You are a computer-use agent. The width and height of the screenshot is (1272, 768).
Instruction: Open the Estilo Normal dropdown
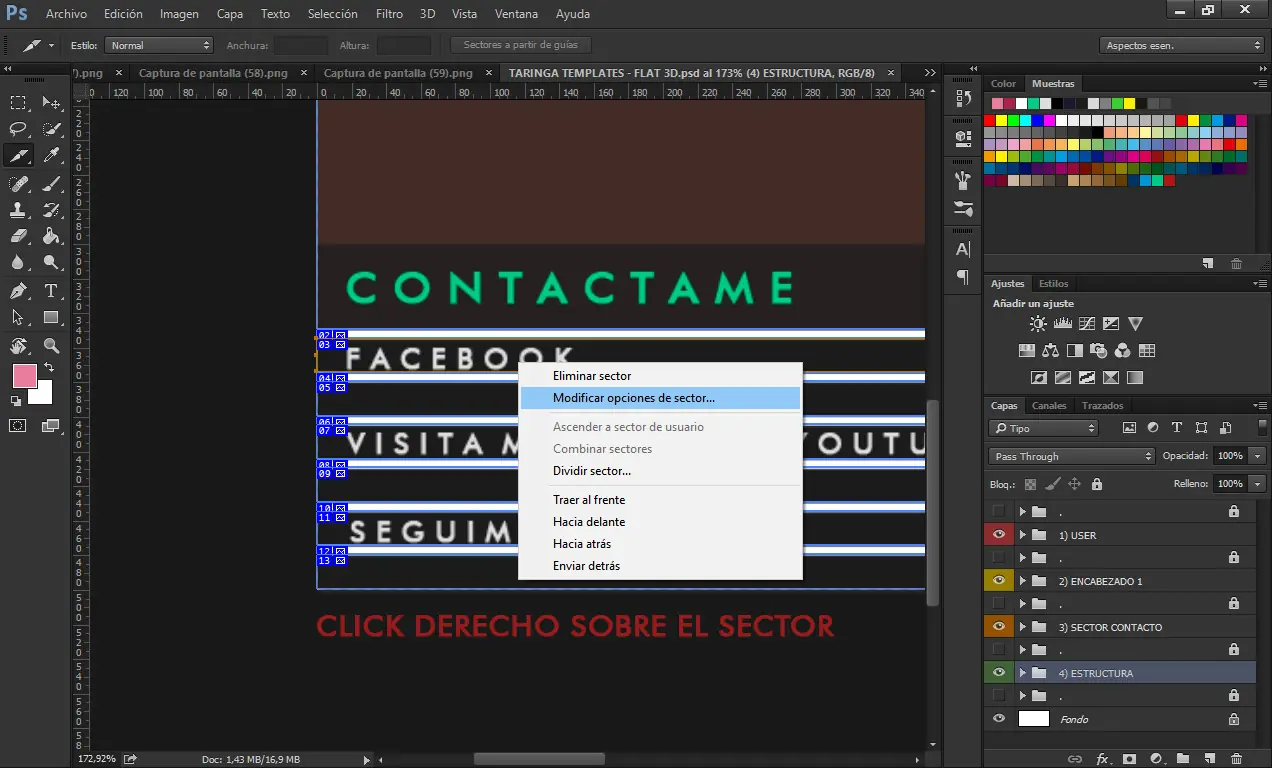160,45
